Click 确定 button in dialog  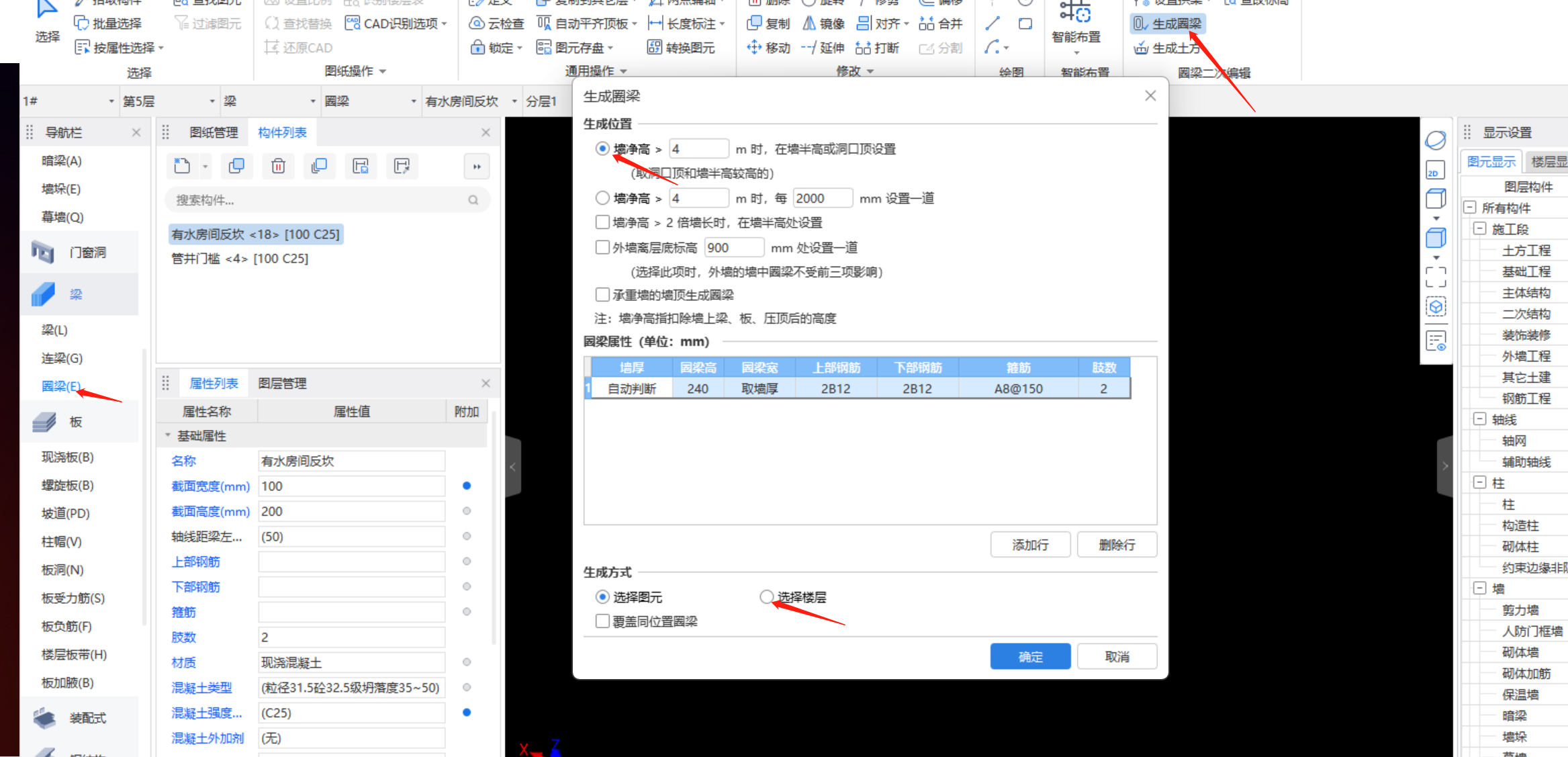tap(1030, 657)
